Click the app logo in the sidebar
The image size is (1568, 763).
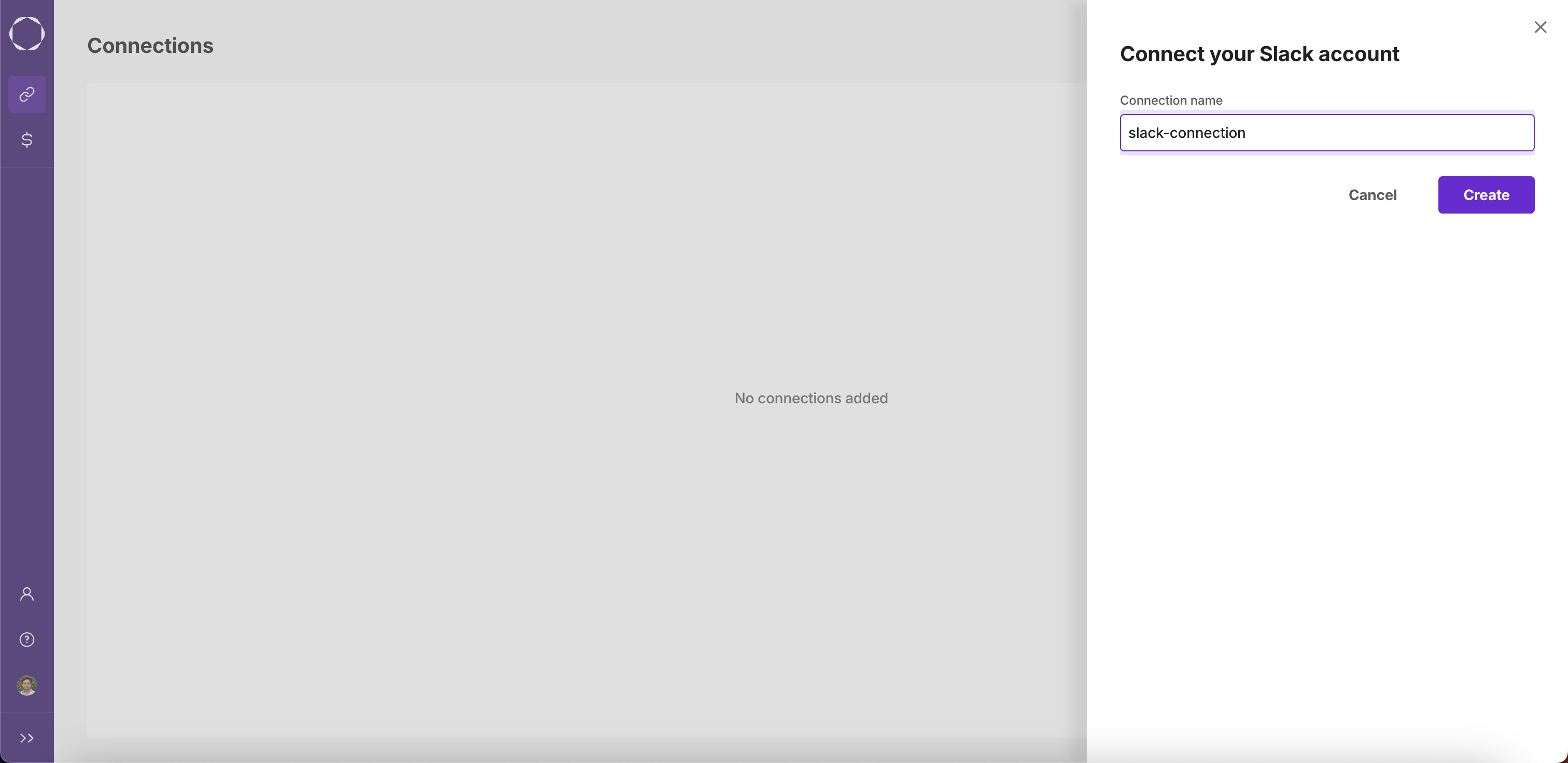click(x=27, y=34)
